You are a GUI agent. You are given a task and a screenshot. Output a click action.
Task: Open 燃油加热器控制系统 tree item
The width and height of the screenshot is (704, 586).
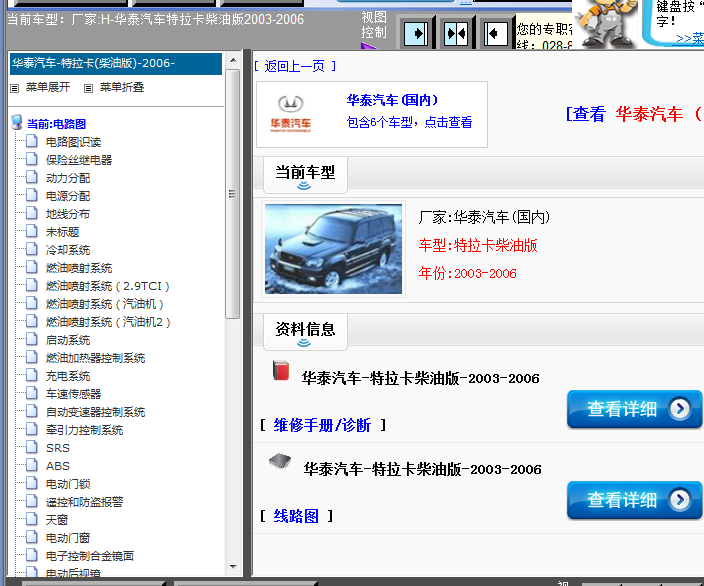pyautogui.click(x=95, y=358)
